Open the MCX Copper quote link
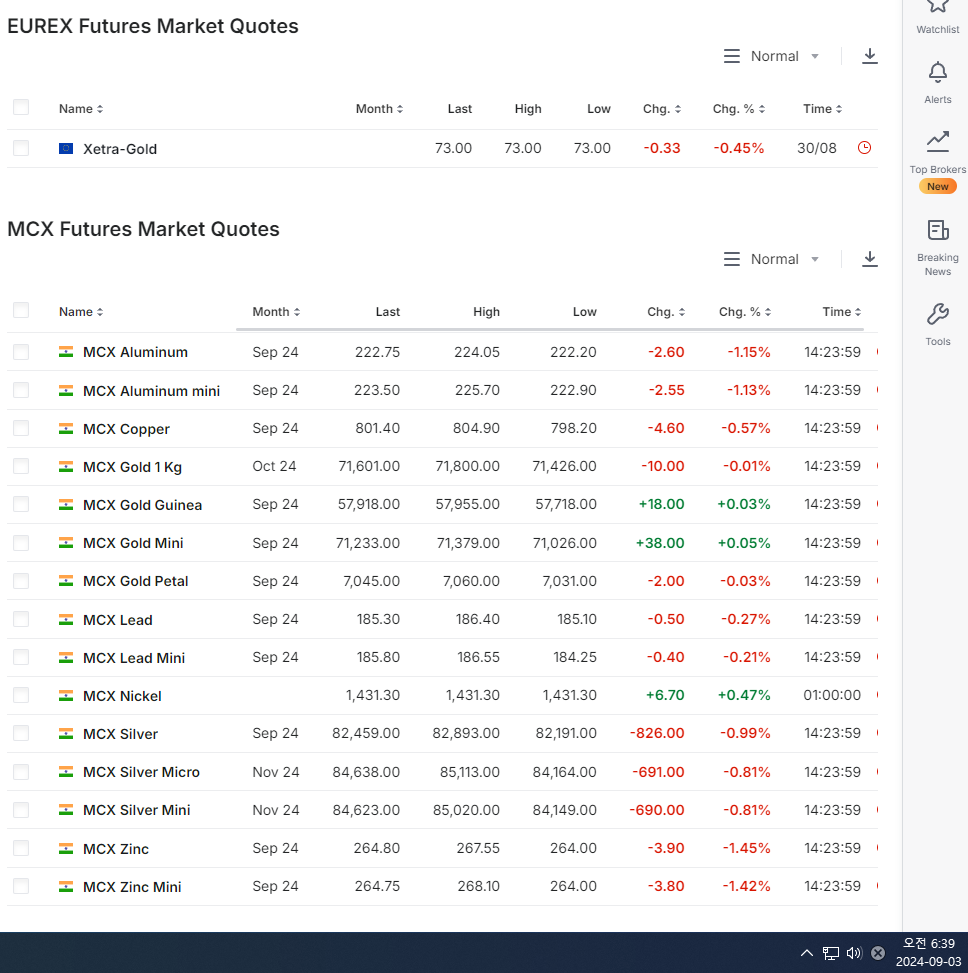968x973 pixels. click(126, 429)
